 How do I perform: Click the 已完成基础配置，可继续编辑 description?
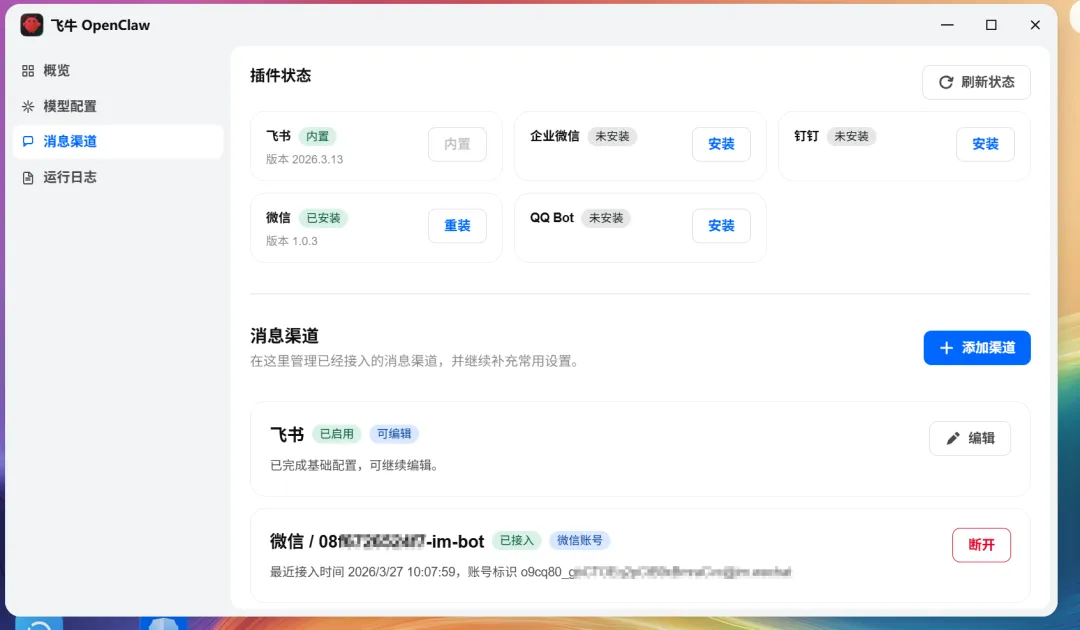355,465
